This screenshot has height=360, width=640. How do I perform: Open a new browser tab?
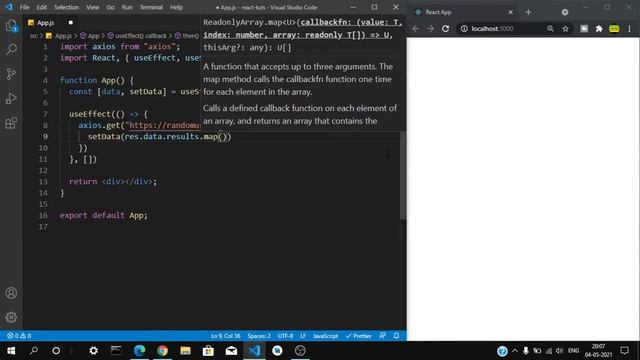click(x=528, y=12)
